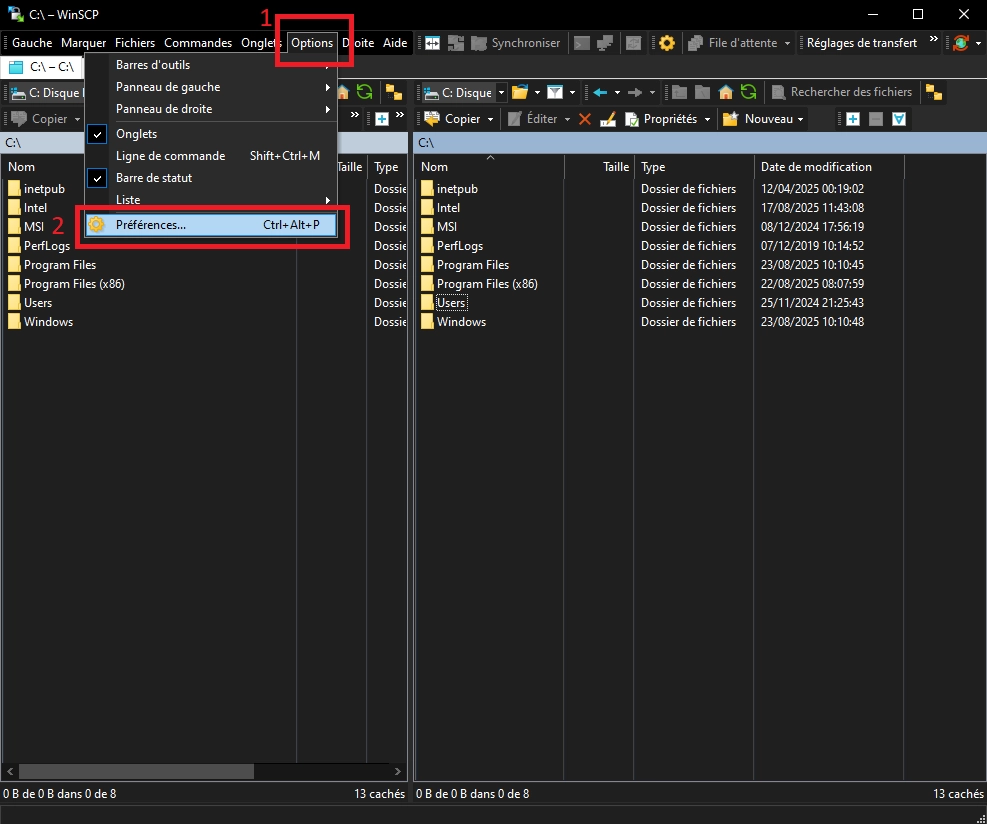Click the right panel open directory folder icon
Screen dimensions: 987x824
coord(519,93)
